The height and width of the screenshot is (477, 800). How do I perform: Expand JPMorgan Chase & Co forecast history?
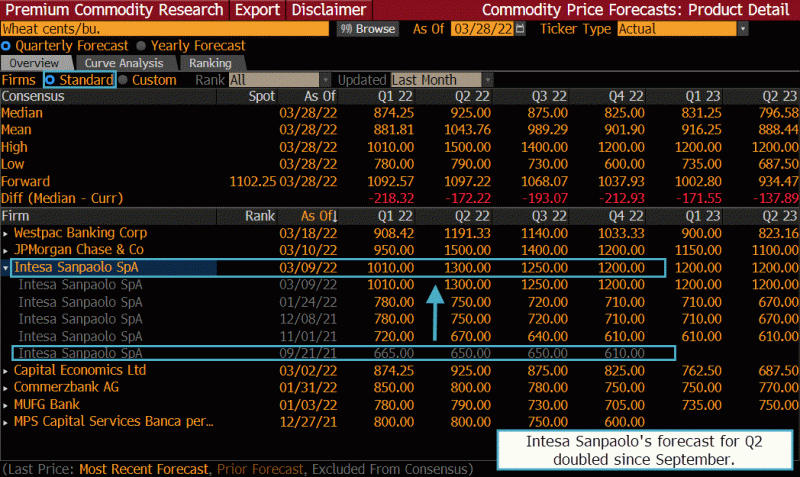6,249
